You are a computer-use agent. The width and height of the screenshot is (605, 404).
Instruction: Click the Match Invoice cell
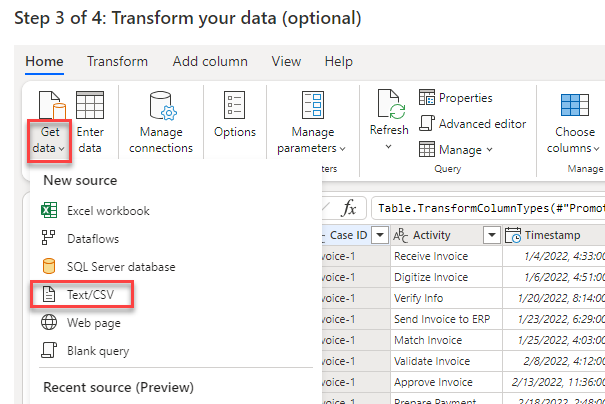pos(446,340)
